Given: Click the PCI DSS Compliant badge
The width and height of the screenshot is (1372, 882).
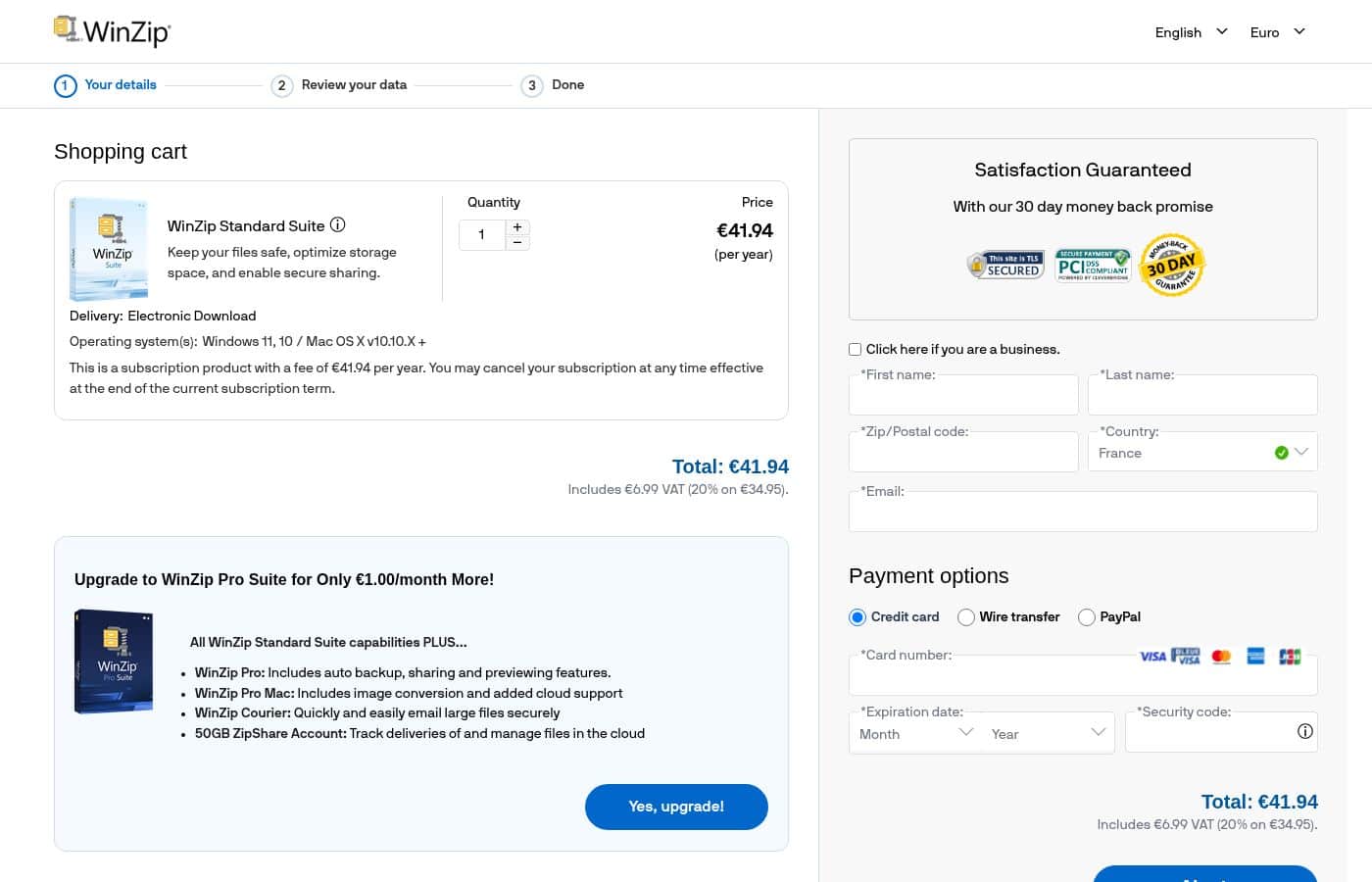Looking at the screenshot, I should click(x=1093, y=265).
